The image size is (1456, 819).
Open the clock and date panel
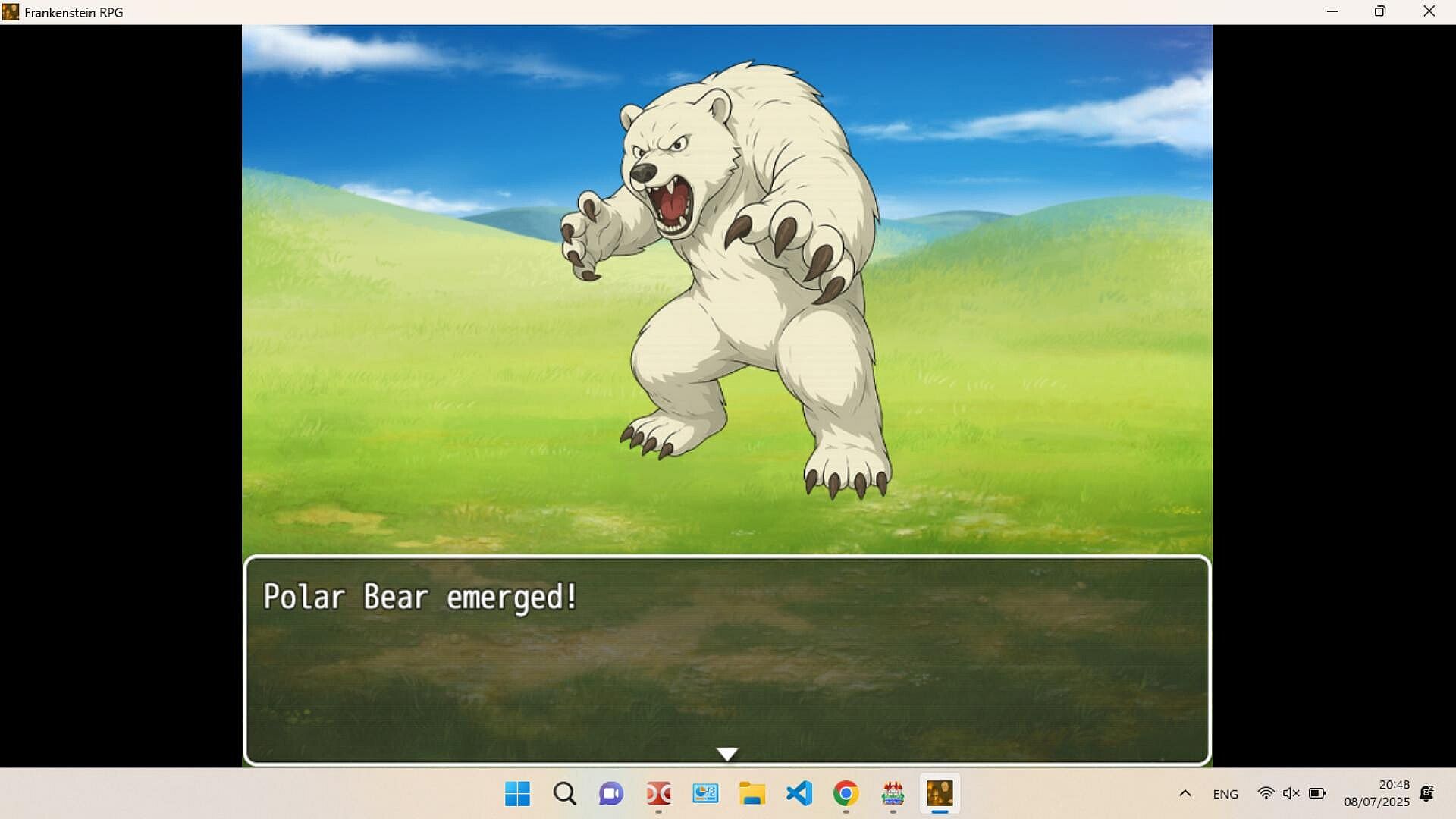1376,793
